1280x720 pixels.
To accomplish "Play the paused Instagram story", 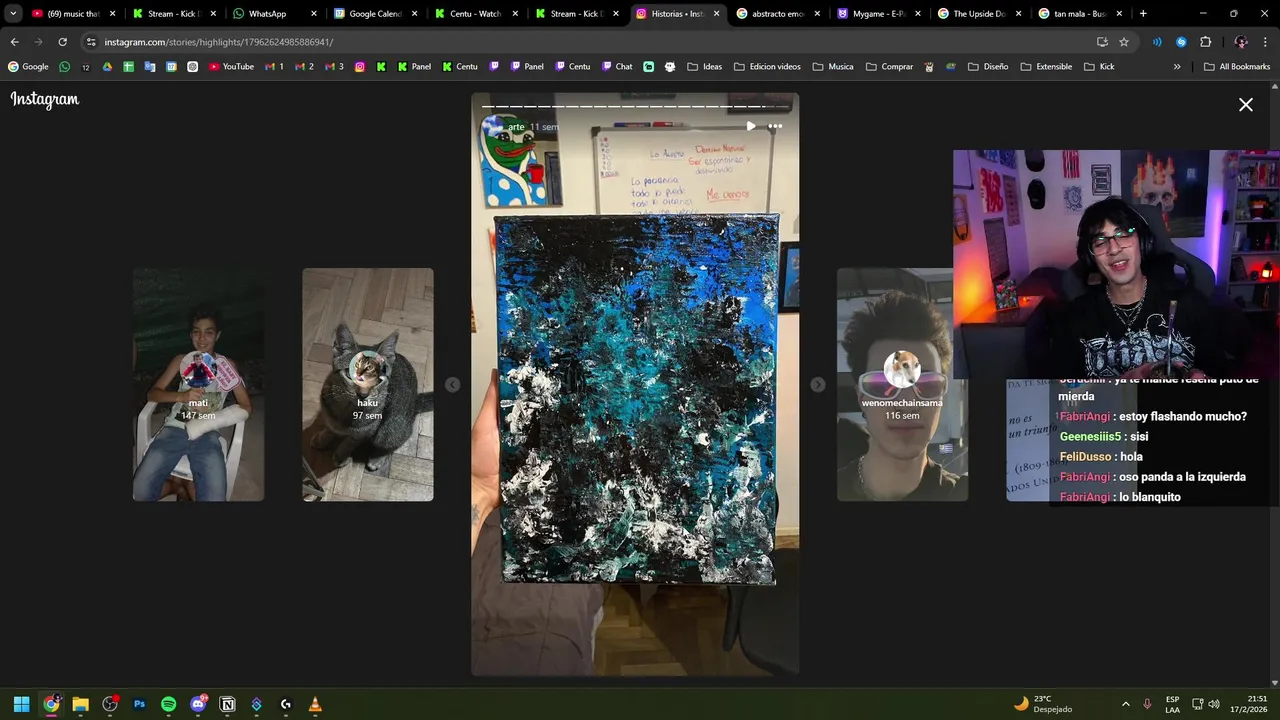I will (751, 126).
